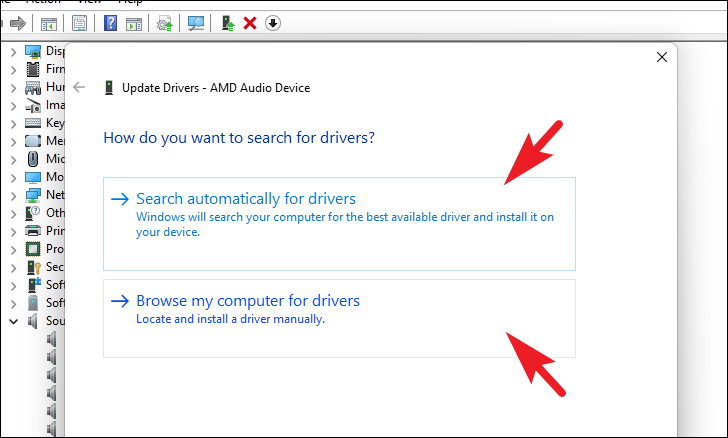Click the blue Help question mark icon
Screen dimensions: 728x438
[x=110, y=23]
